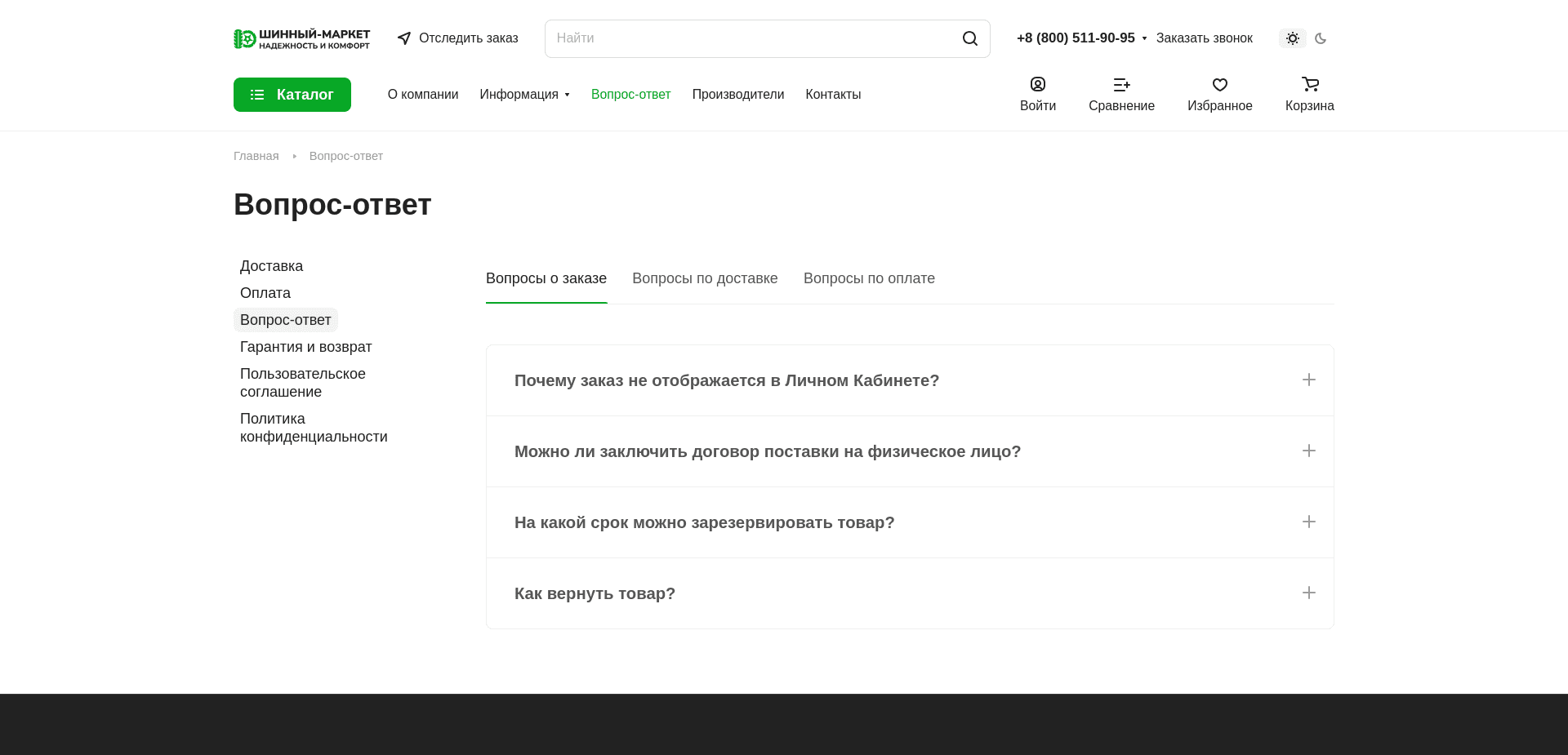Open 'Политика конфиденциальности' in the sidebar
This screenshot has height=755, width=1568.
(x=314, y=427)
